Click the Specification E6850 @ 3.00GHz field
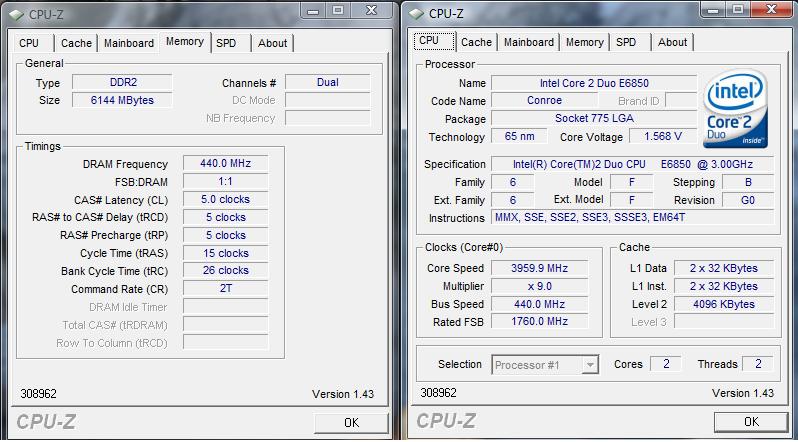This screenshot has width=798, height=442. coord(632,164)
